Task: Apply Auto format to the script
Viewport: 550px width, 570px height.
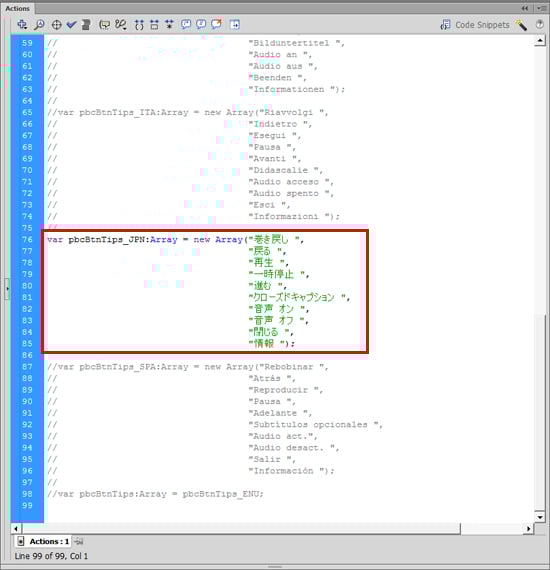Action: pos(86,25)
